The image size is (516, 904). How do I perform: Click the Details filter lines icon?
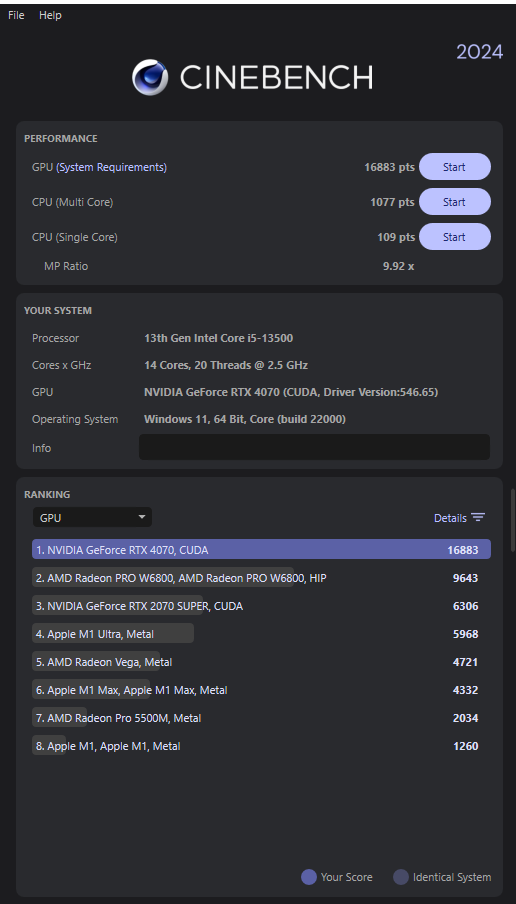click(x=478, y=517)
